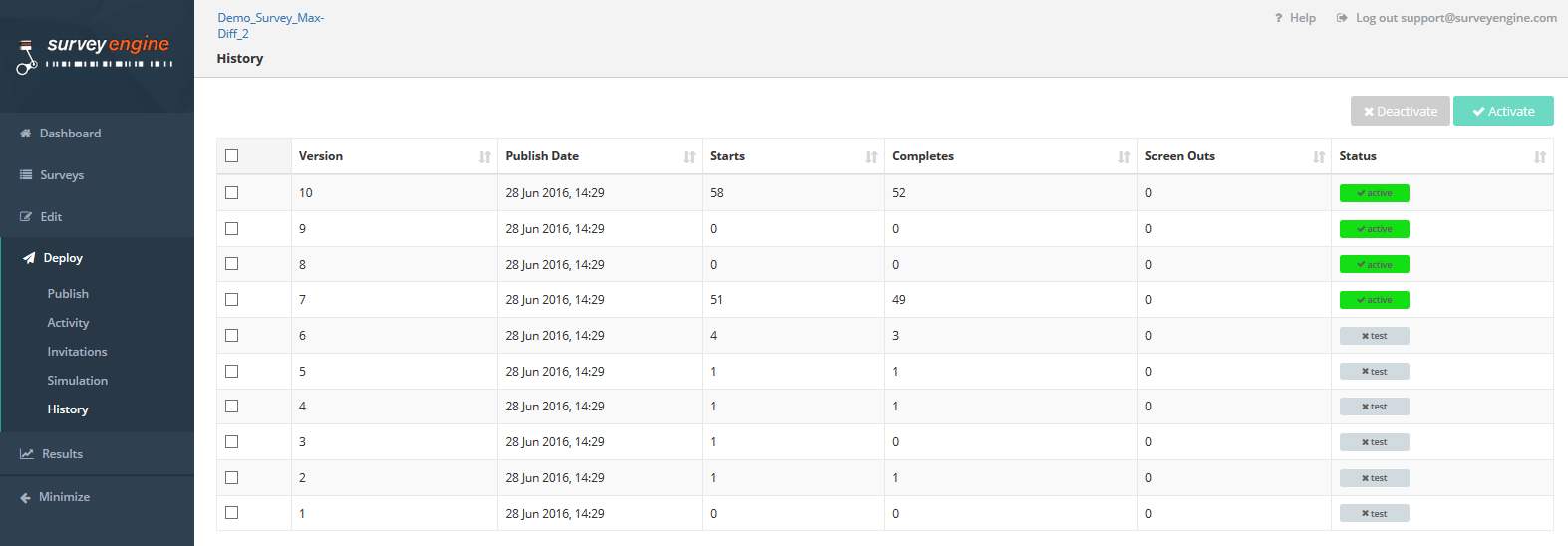
Task: Tick the checkbox for version 6 row
Action: tap(232, 336)
